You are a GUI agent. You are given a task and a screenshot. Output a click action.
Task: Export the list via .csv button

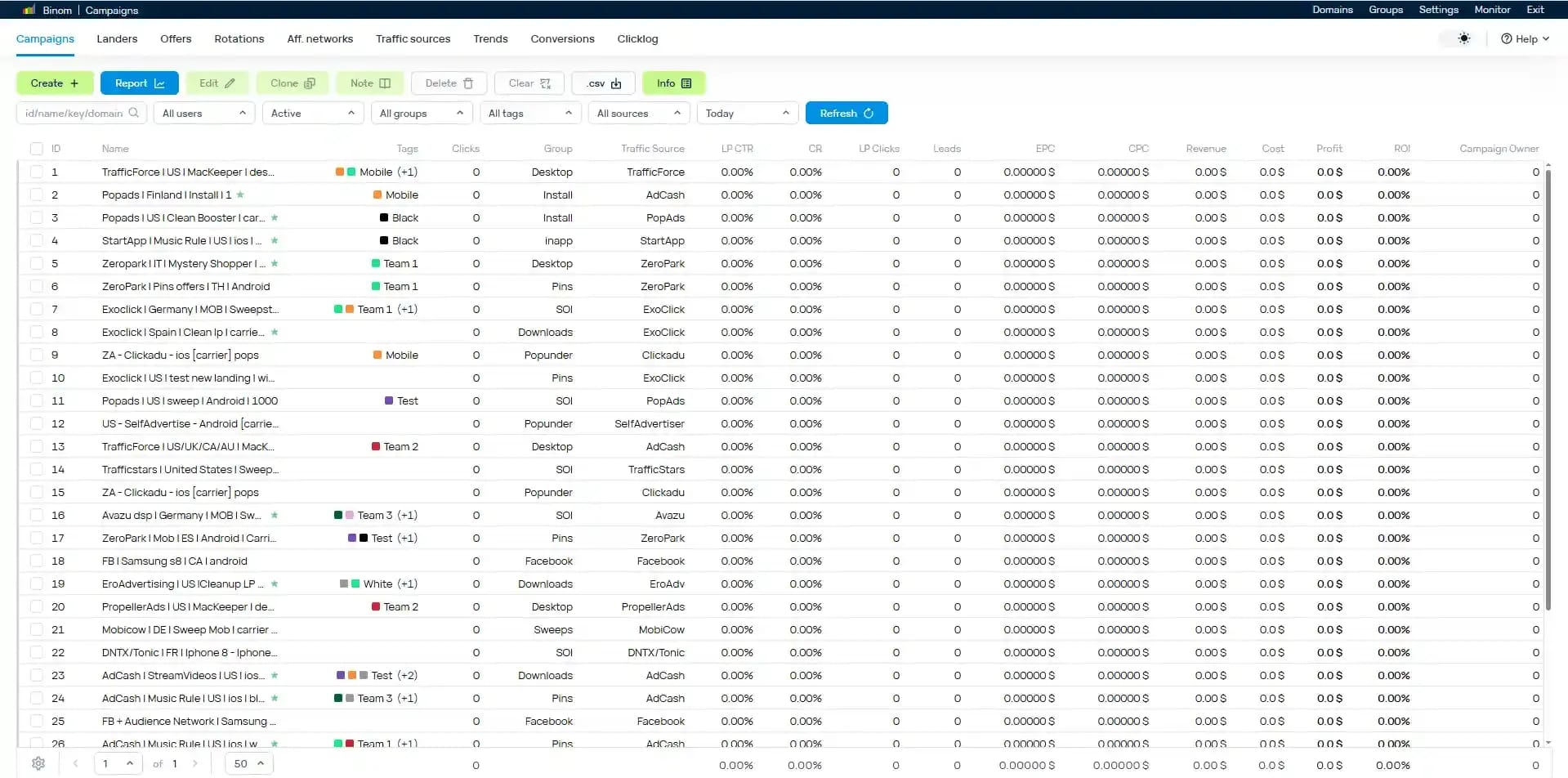click(x=604, y=83)
